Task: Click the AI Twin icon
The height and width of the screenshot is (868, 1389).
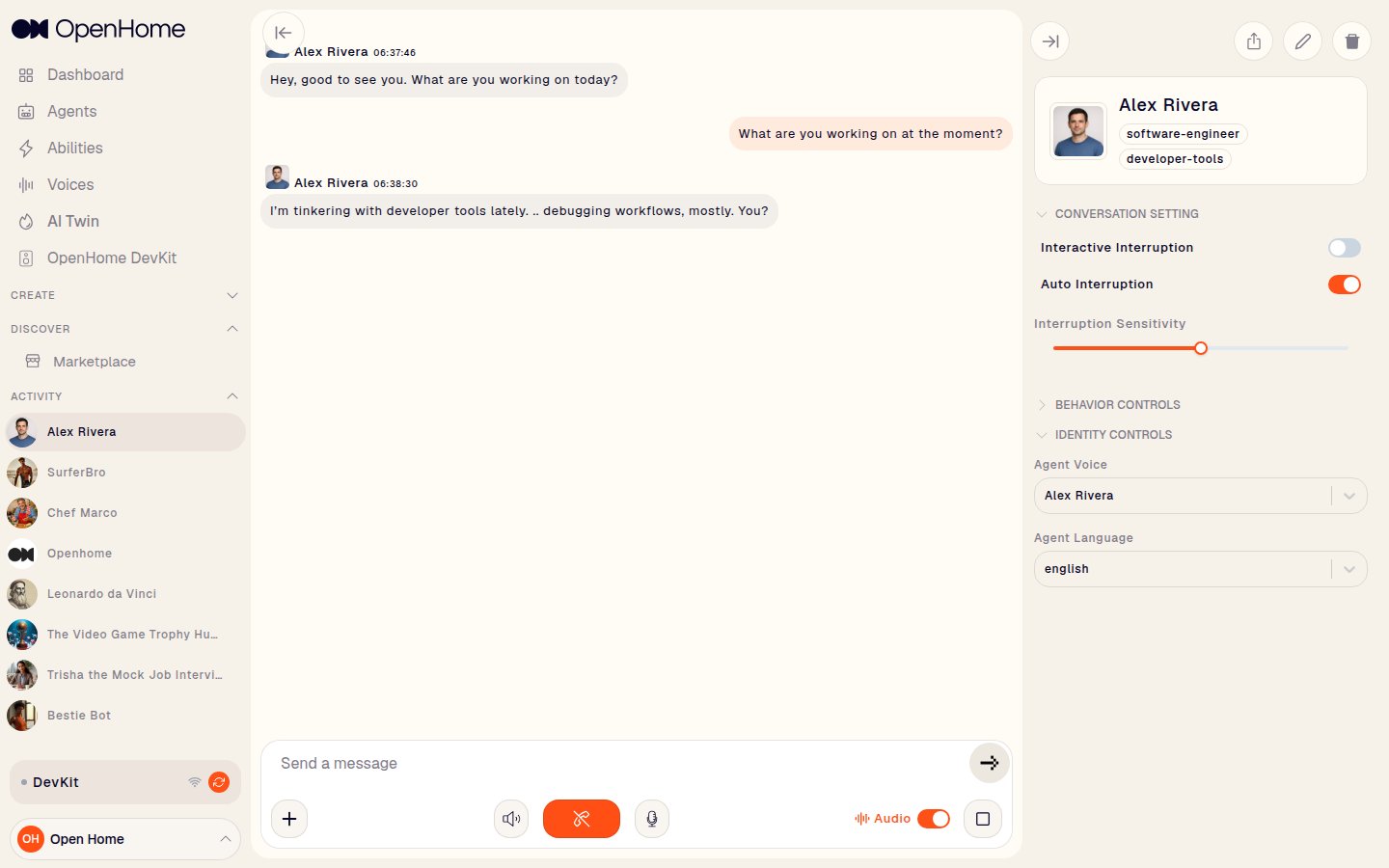Action: click(26, 222)
